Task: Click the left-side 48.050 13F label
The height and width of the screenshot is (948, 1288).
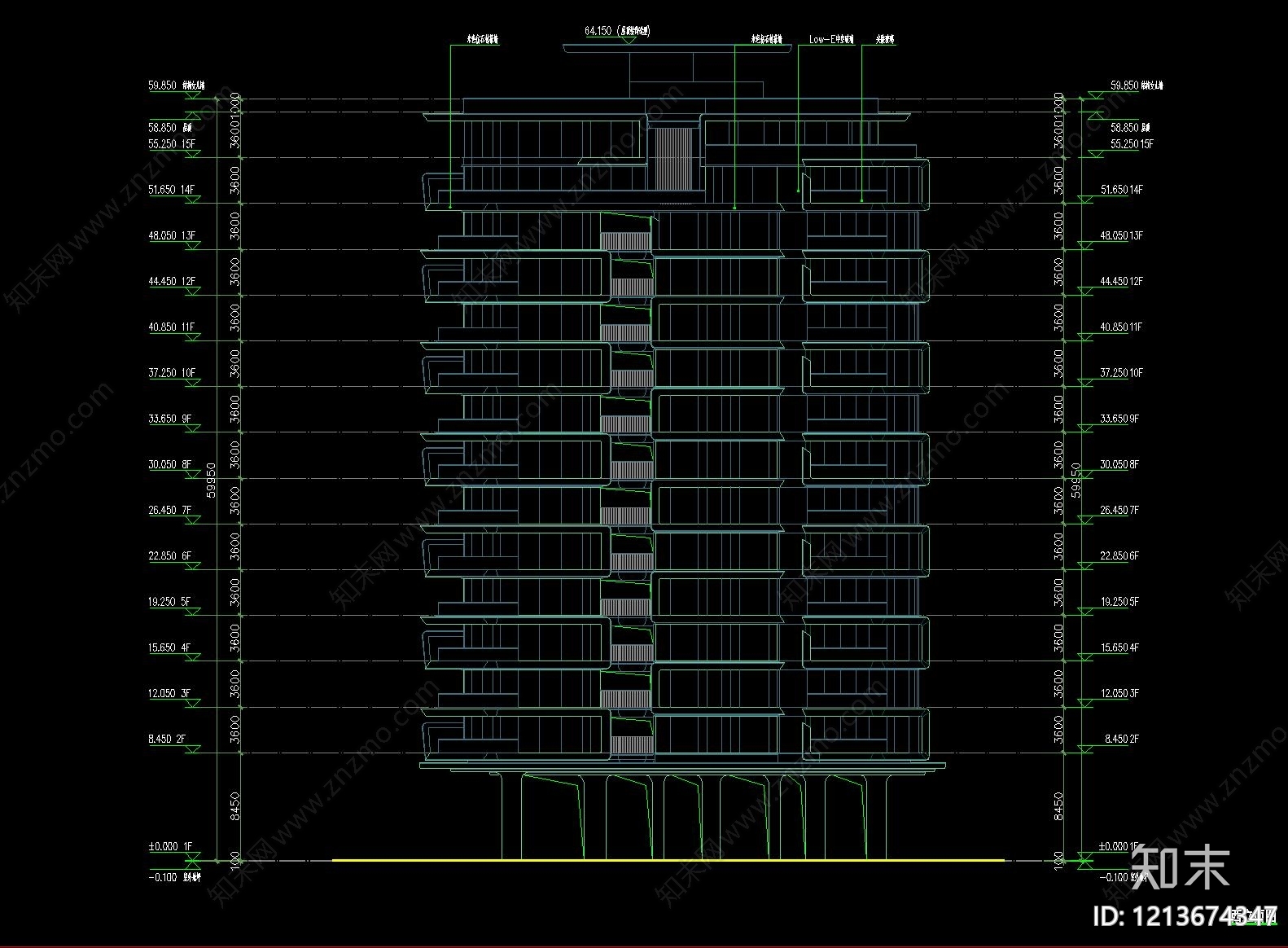Action: tap(172, 235)
